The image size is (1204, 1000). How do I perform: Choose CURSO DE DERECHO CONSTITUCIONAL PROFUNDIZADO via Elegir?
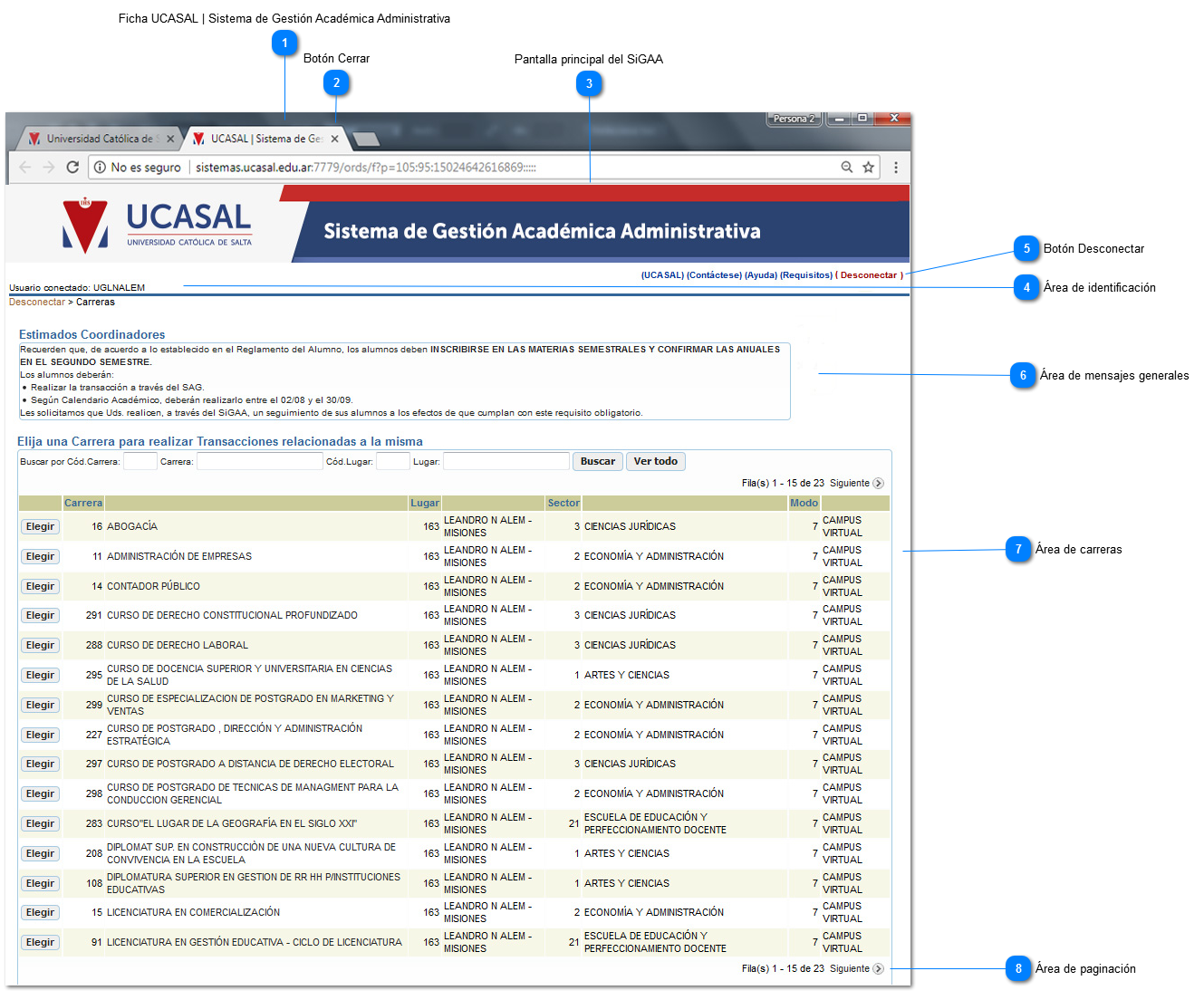(x=40, y=615)
